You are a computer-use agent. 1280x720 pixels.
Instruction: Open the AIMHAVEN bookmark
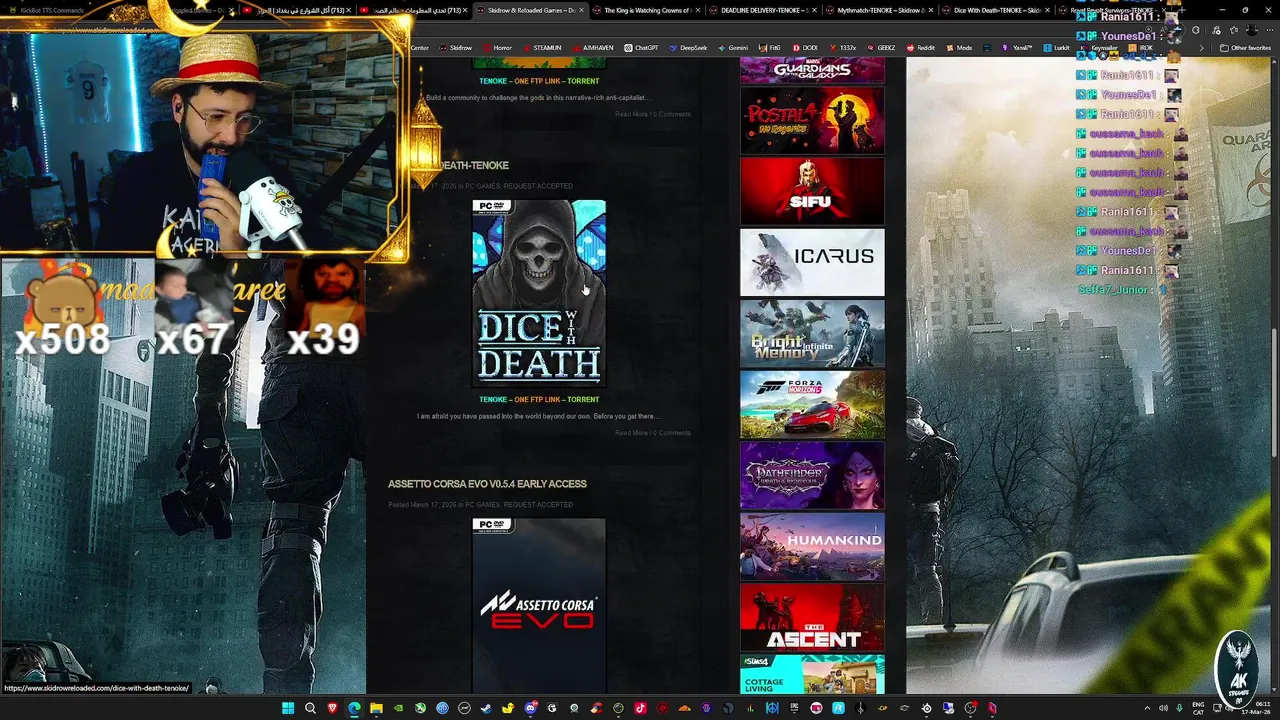point(592,47)
